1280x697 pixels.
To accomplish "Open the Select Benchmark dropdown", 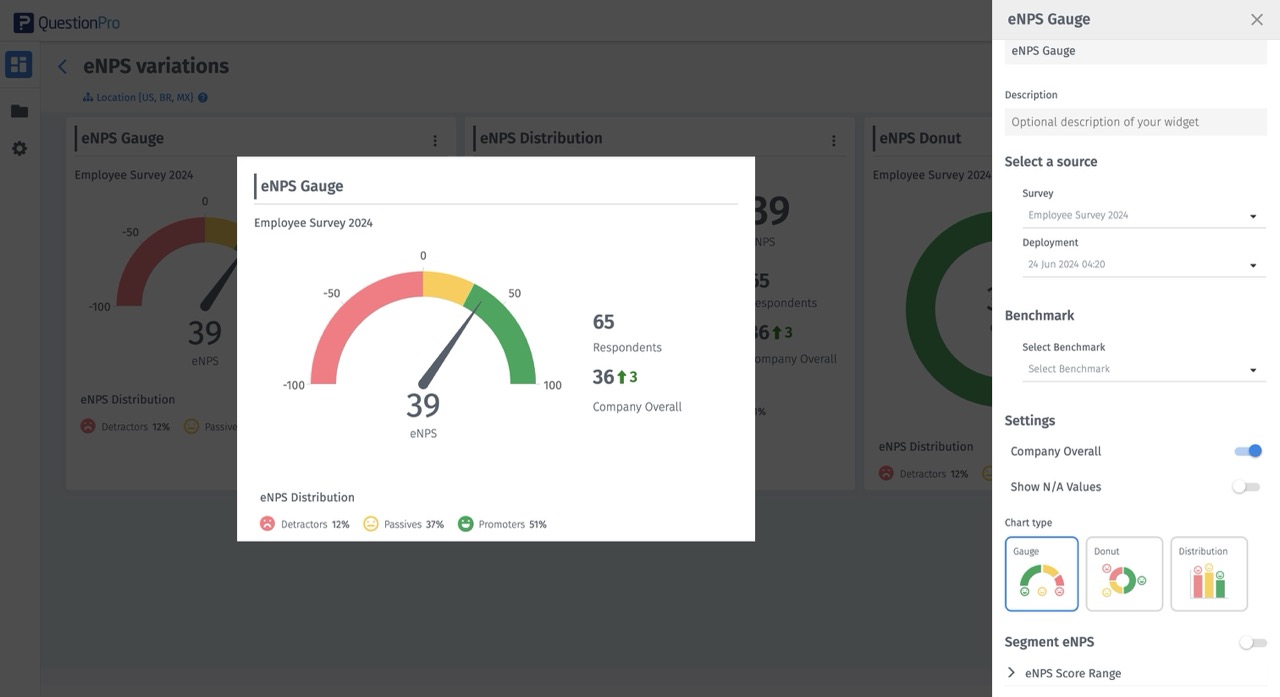I will [x=1142, y=369].
